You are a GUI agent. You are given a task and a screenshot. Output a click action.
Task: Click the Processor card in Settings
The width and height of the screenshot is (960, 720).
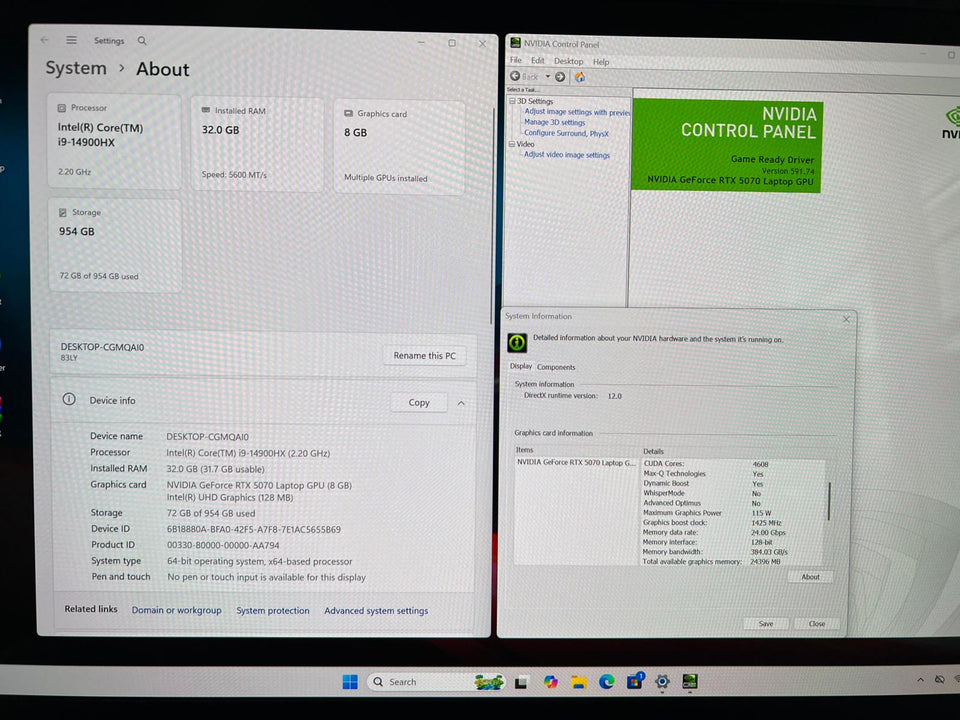pyautogui.click(x=114, y=141)
